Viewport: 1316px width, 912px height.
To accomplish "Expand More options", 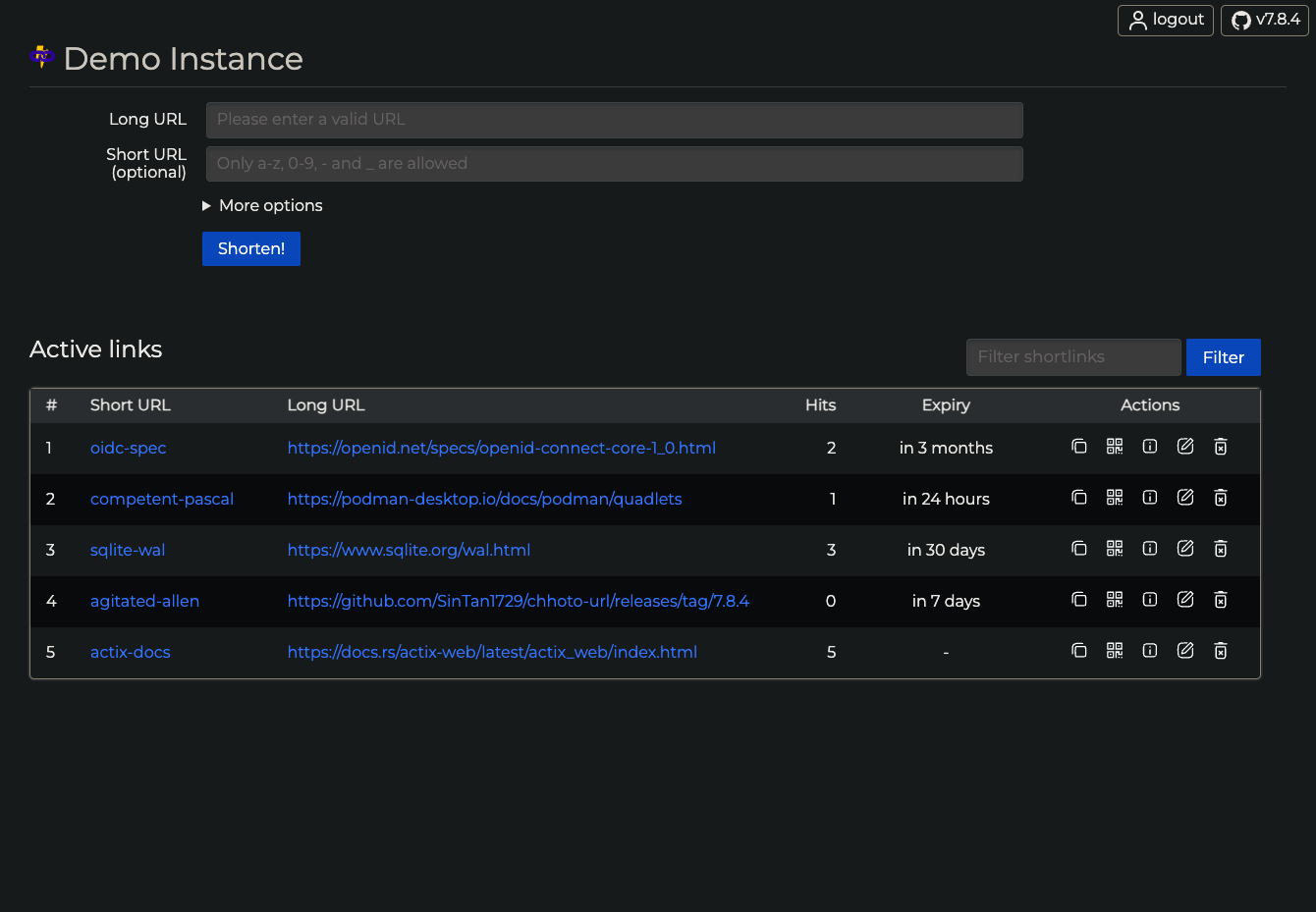I will point(262,205).
